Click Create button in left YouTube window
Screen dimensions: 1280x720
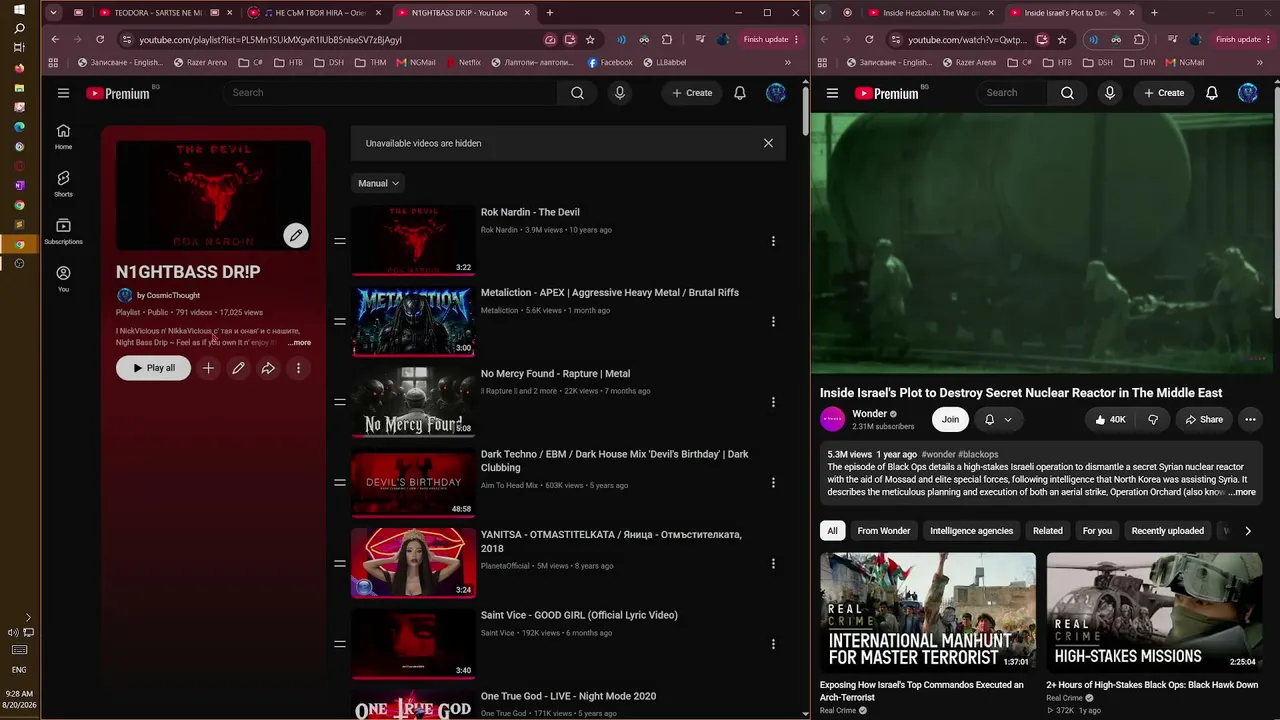pyautogui.click(x=692, y=93)
